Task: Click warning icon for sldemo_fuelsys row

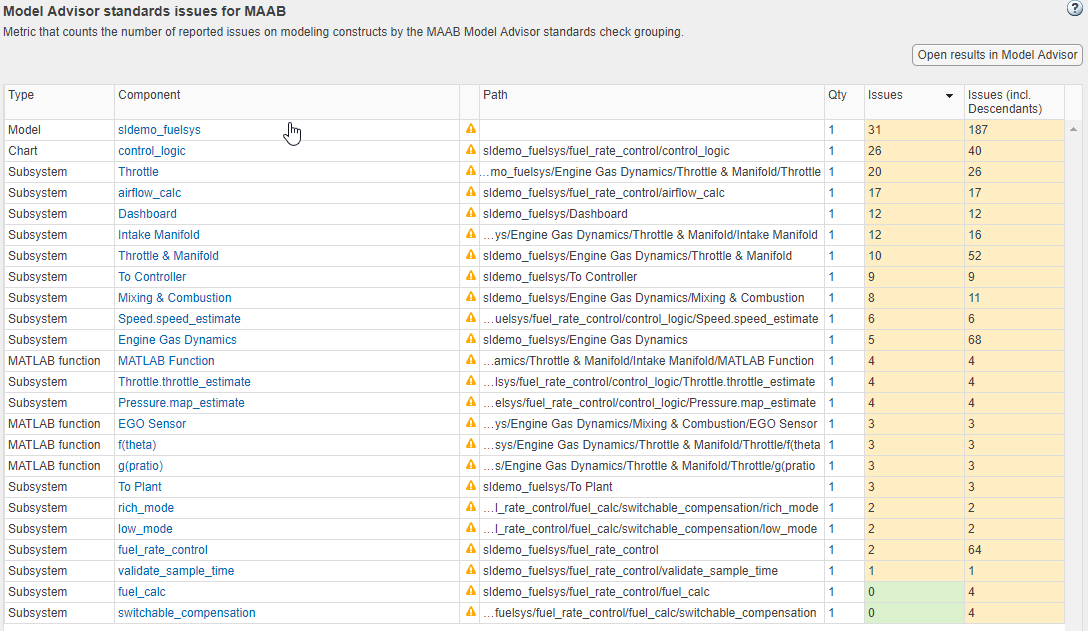Action: pyautogui.click(x=471, y=129)
